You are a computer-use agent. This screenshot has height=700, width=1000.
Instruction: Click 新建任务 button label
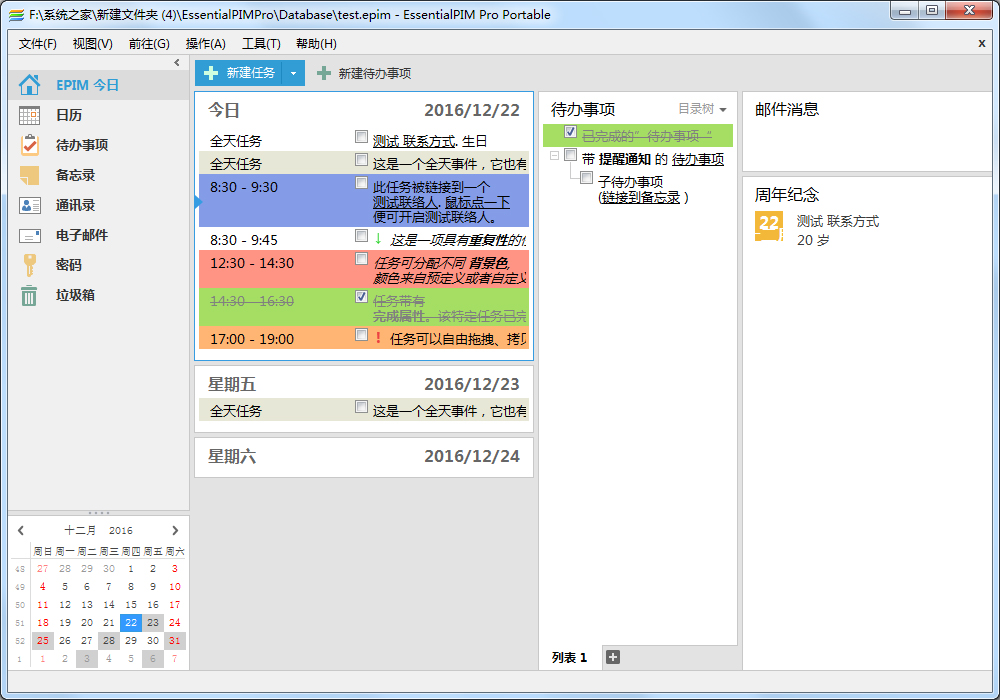(251, 73)
